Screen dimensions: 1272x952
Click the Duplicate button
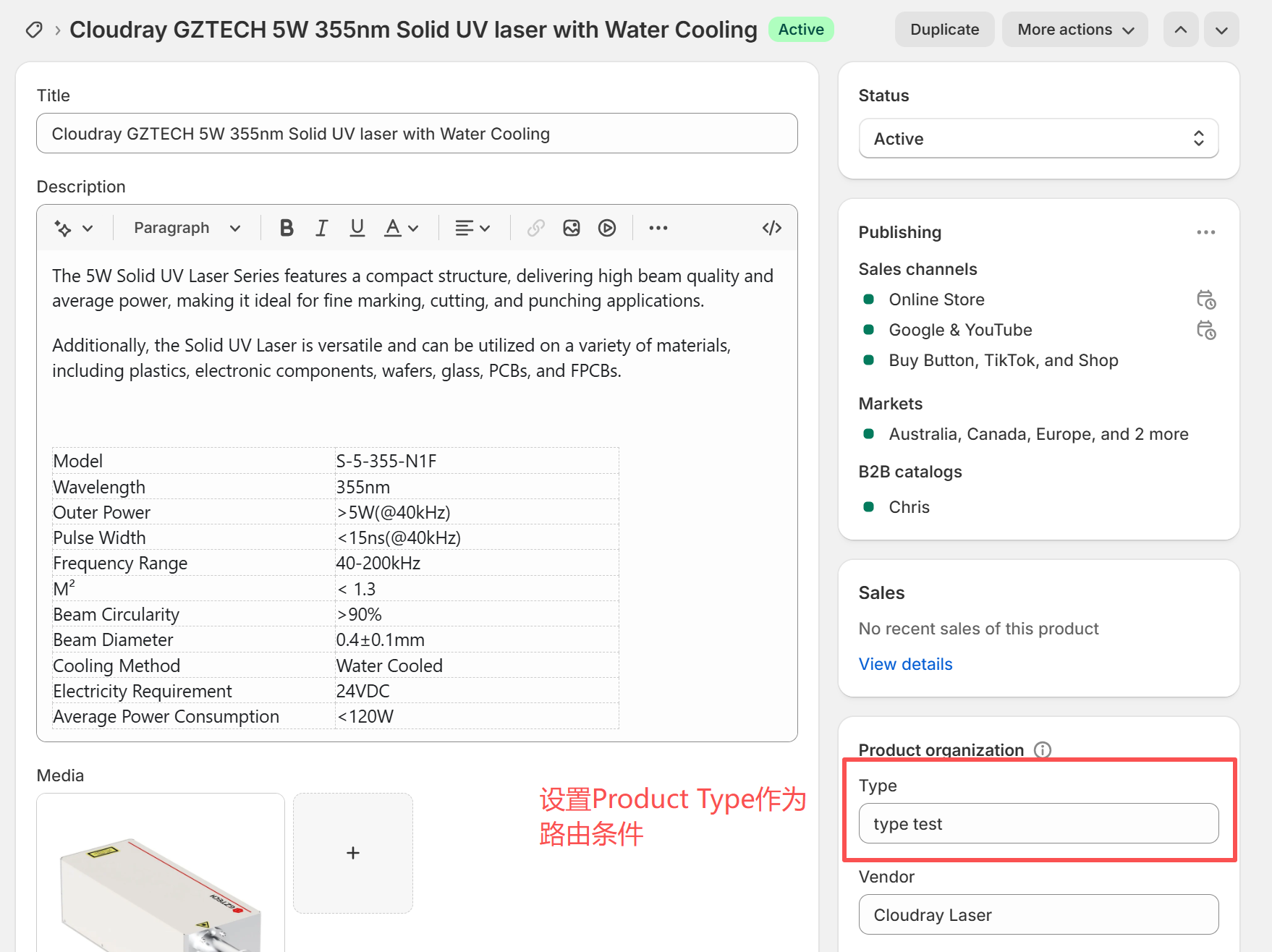pyautogui.click(x=944, y=30)
